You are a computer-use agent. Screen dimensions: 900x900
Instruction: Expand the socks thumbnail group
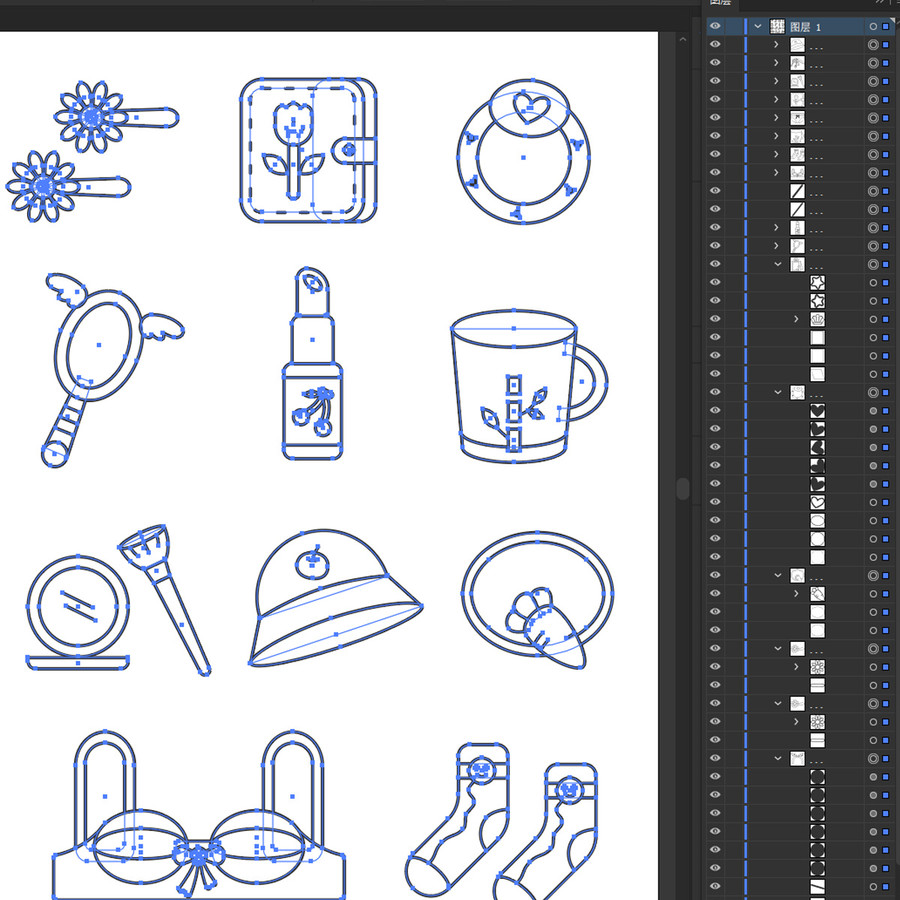tap(777, 154)
